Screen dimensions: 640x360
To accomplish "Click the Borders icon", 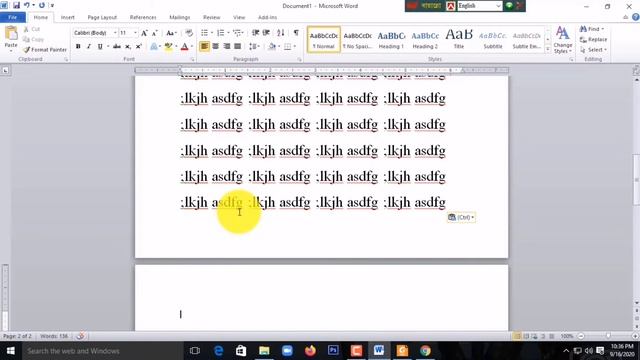I will 288,47.
